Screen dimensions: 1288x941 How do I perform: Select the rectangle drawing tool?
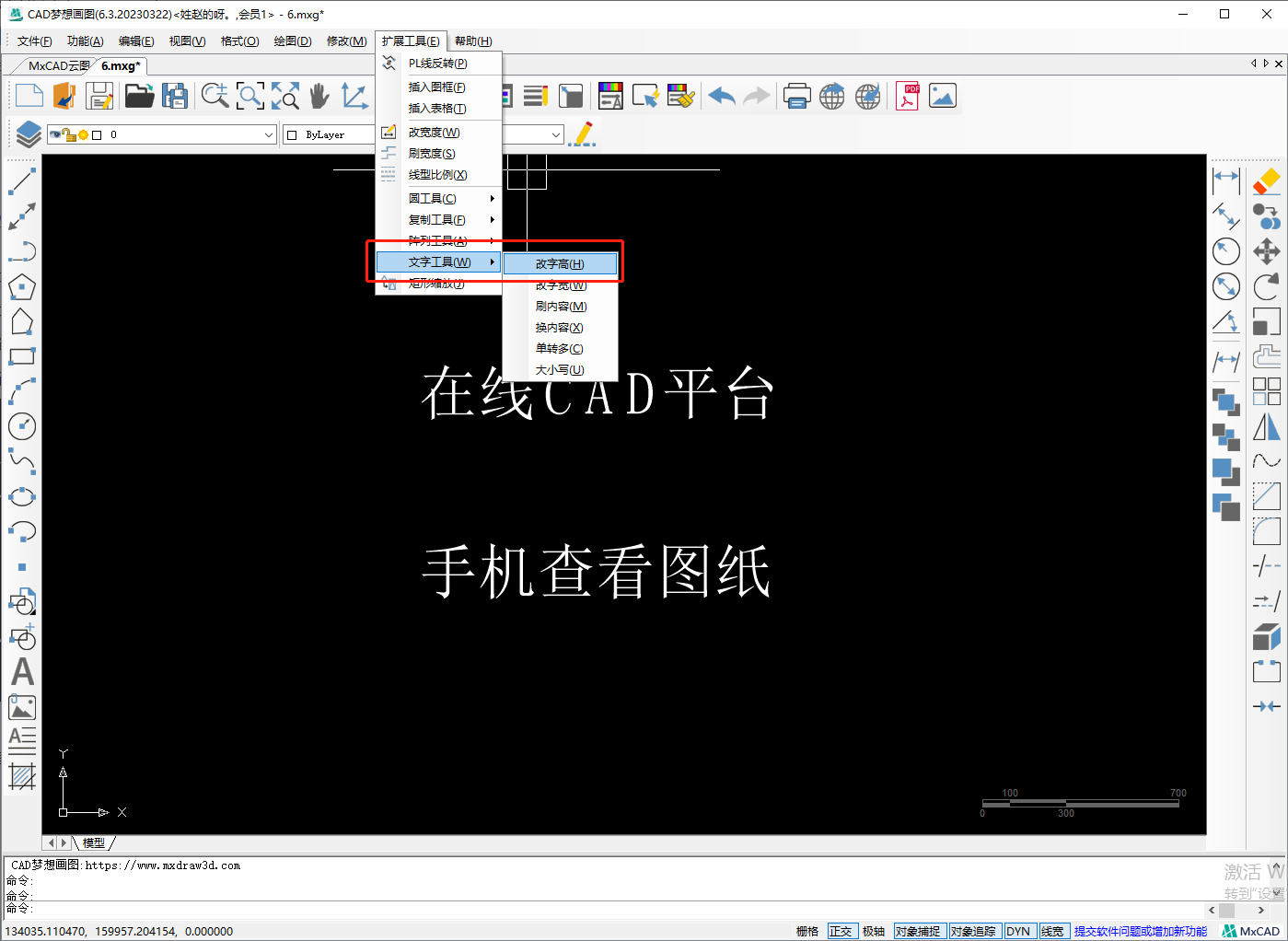tap(22, 356)
